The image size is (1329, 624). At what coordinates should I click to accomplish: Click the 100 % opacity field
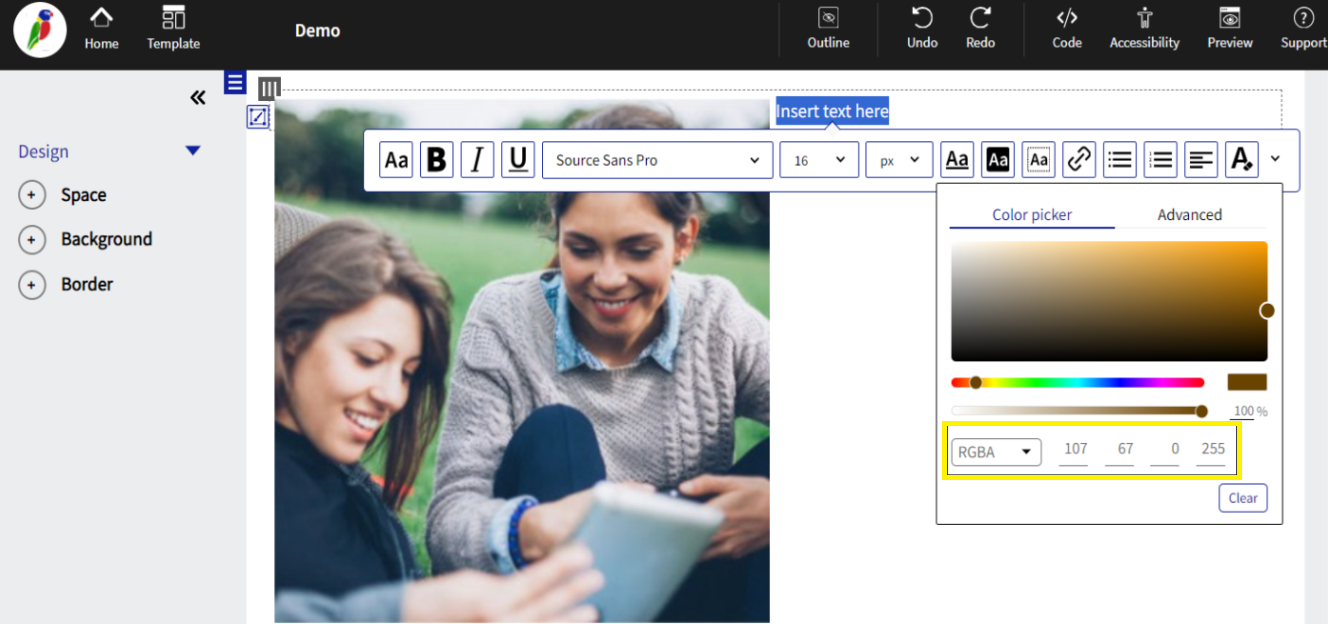1243,411
